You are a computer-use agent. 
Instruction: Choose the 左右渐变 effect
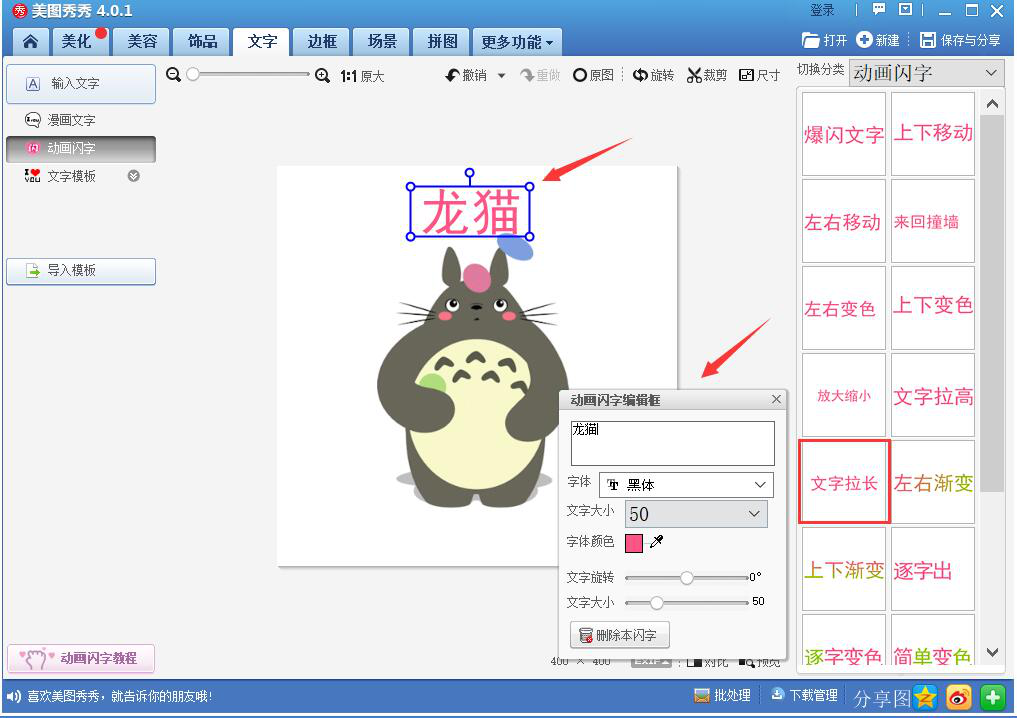click(x=933, y=483)
